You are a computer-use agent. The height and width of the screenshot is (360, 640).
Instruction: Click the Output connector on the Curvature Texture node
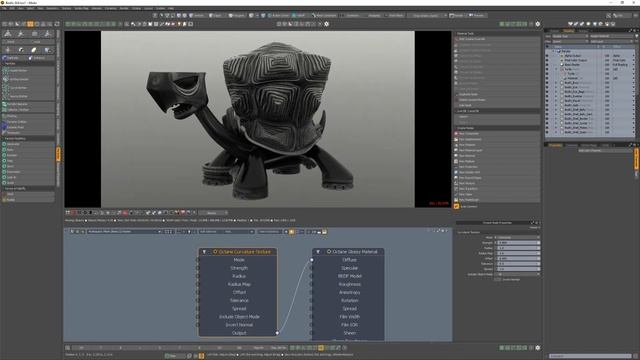pyautogui.click(x=277, y=333)
